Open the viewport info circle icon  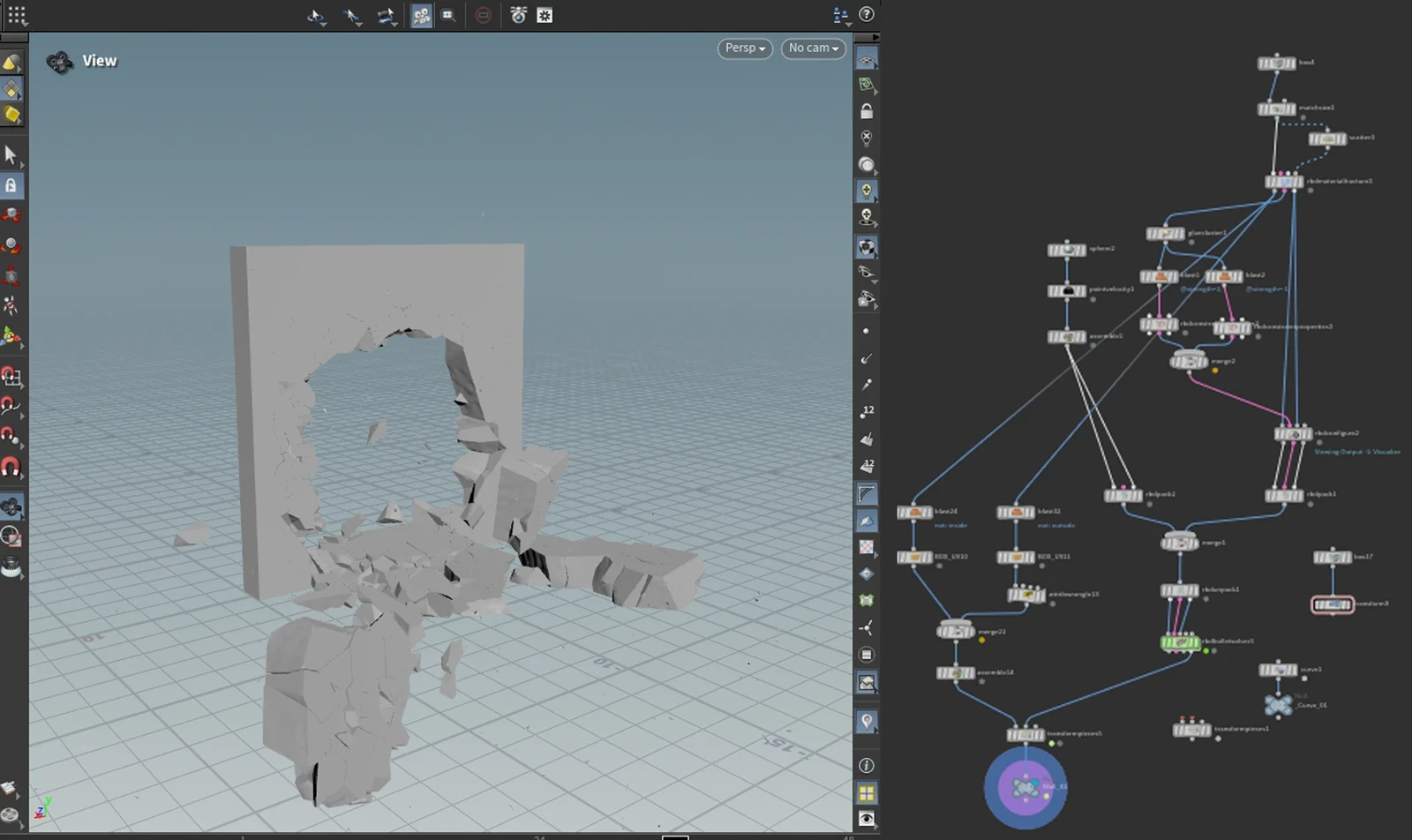coord(867,765)
